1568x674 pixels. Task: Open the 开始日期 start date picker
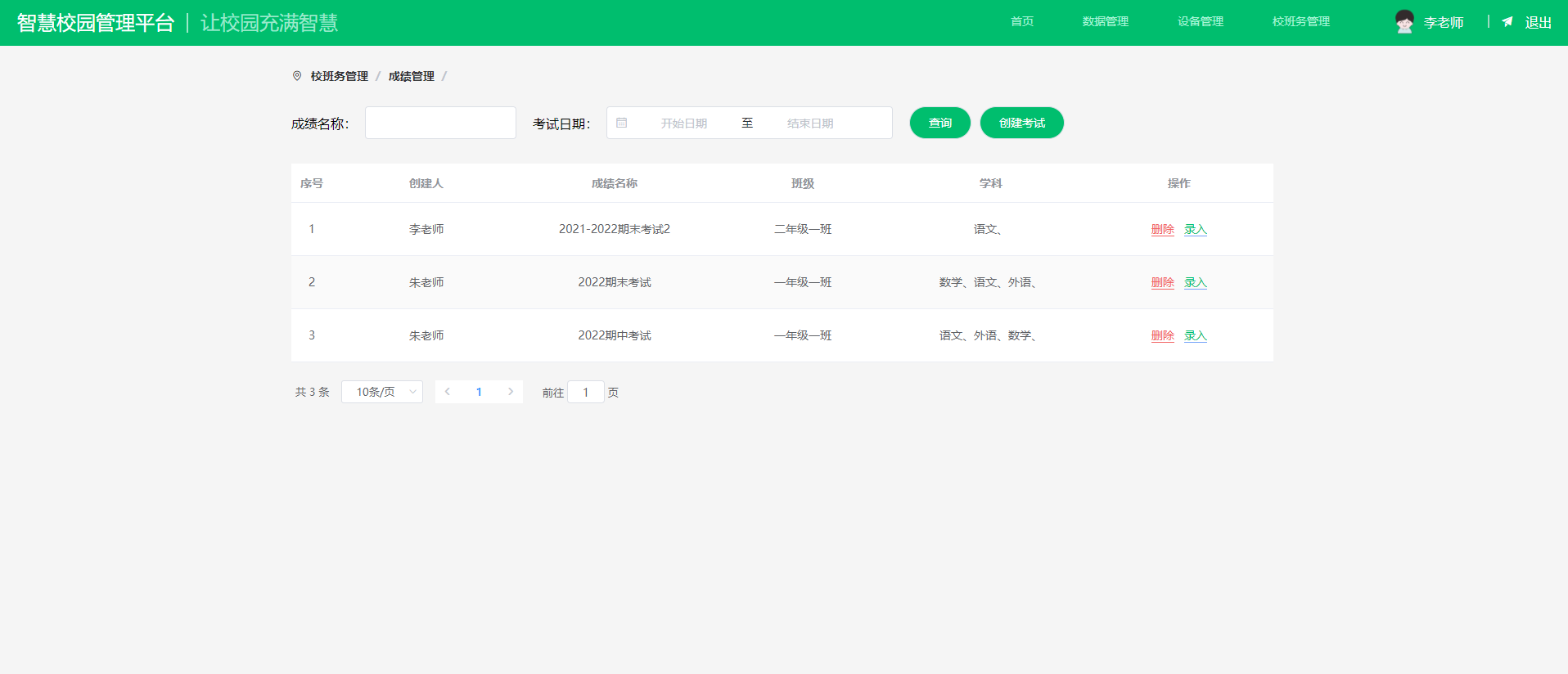point(684,124)
